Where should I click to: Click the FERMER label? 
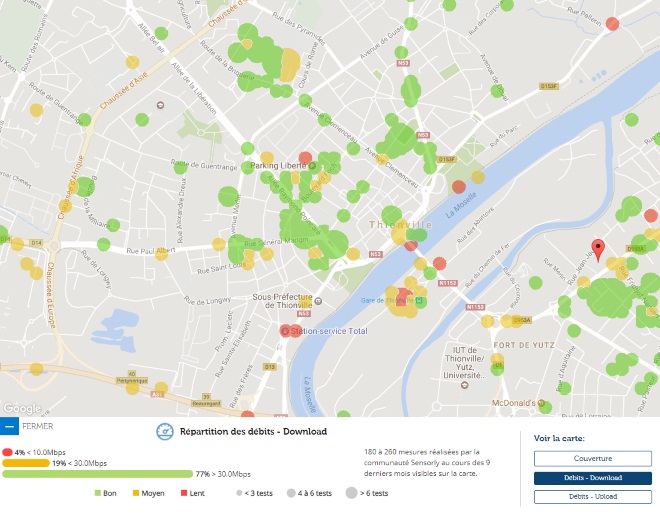[37, 426]
